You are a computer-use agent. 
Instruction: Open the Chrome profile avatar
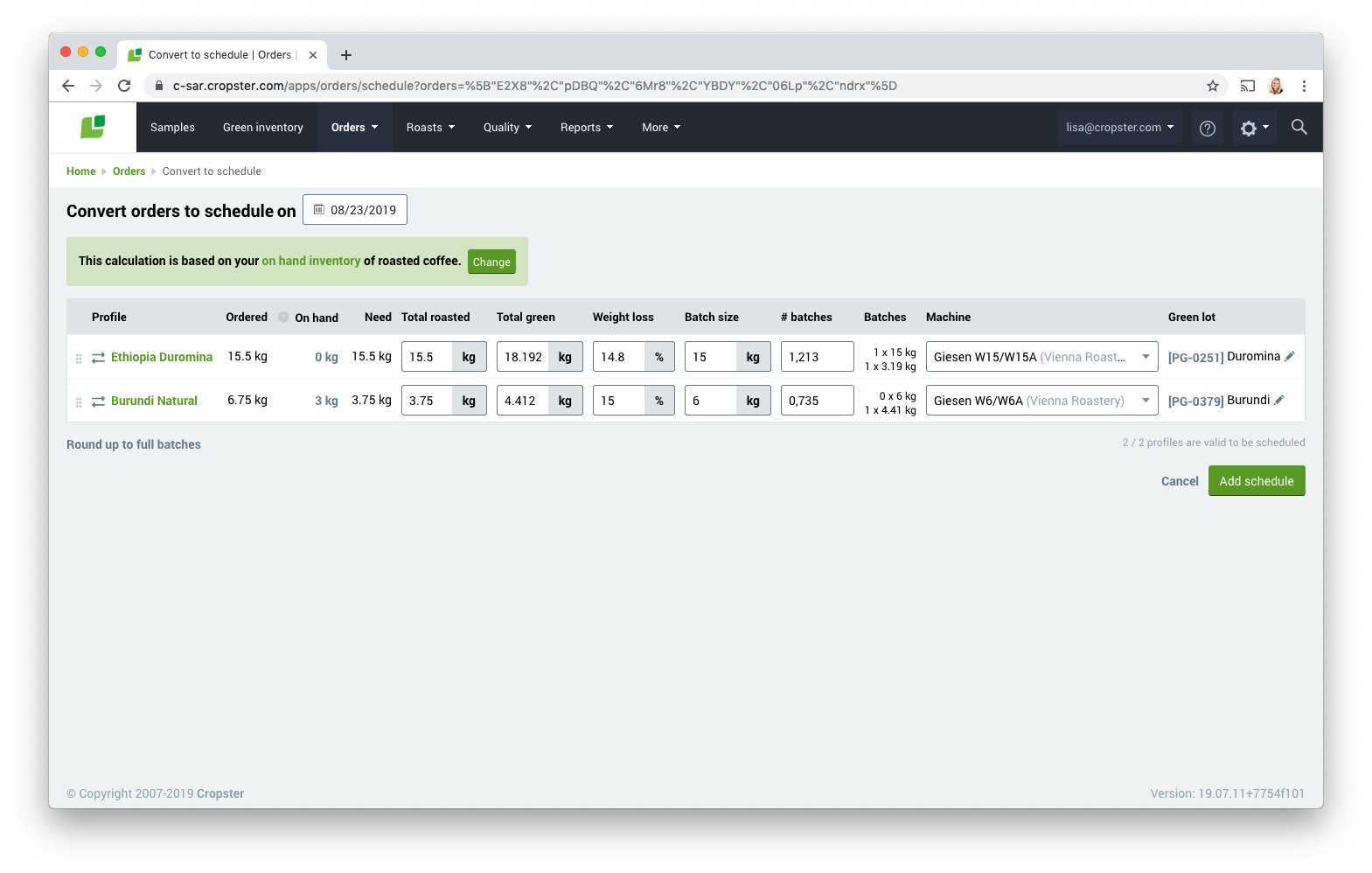point(1276,86)
